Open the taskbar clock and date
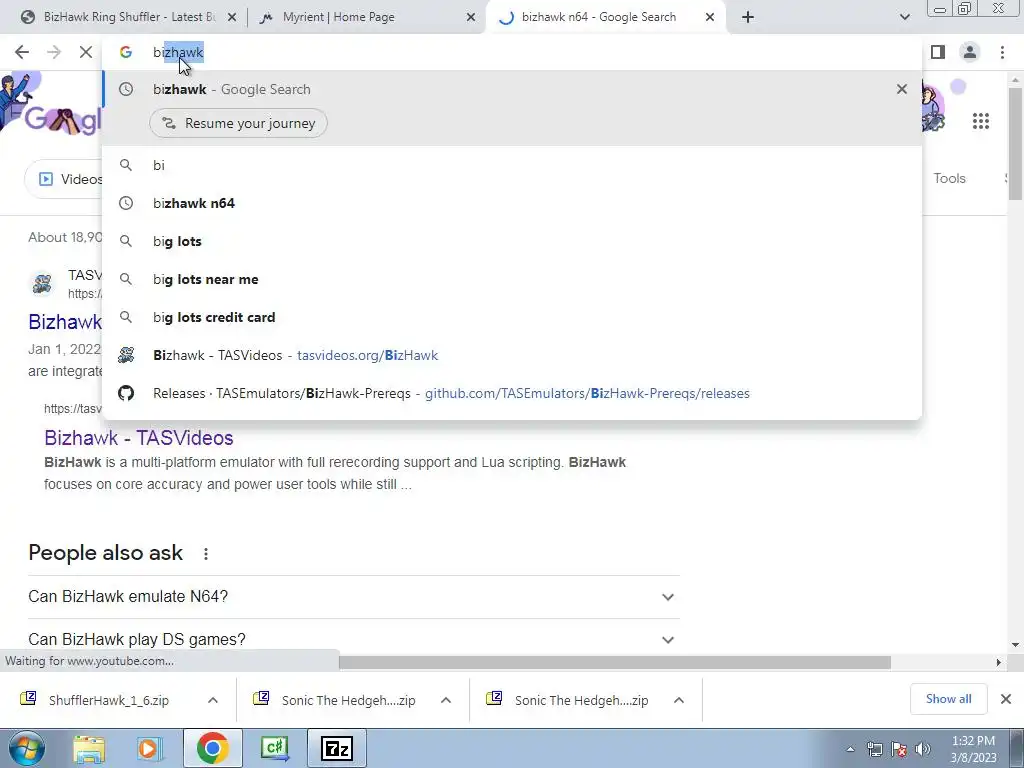Image resolution: width=1024 pixels, height=768 pixels. pyautogui.click(x=974, y=749)
